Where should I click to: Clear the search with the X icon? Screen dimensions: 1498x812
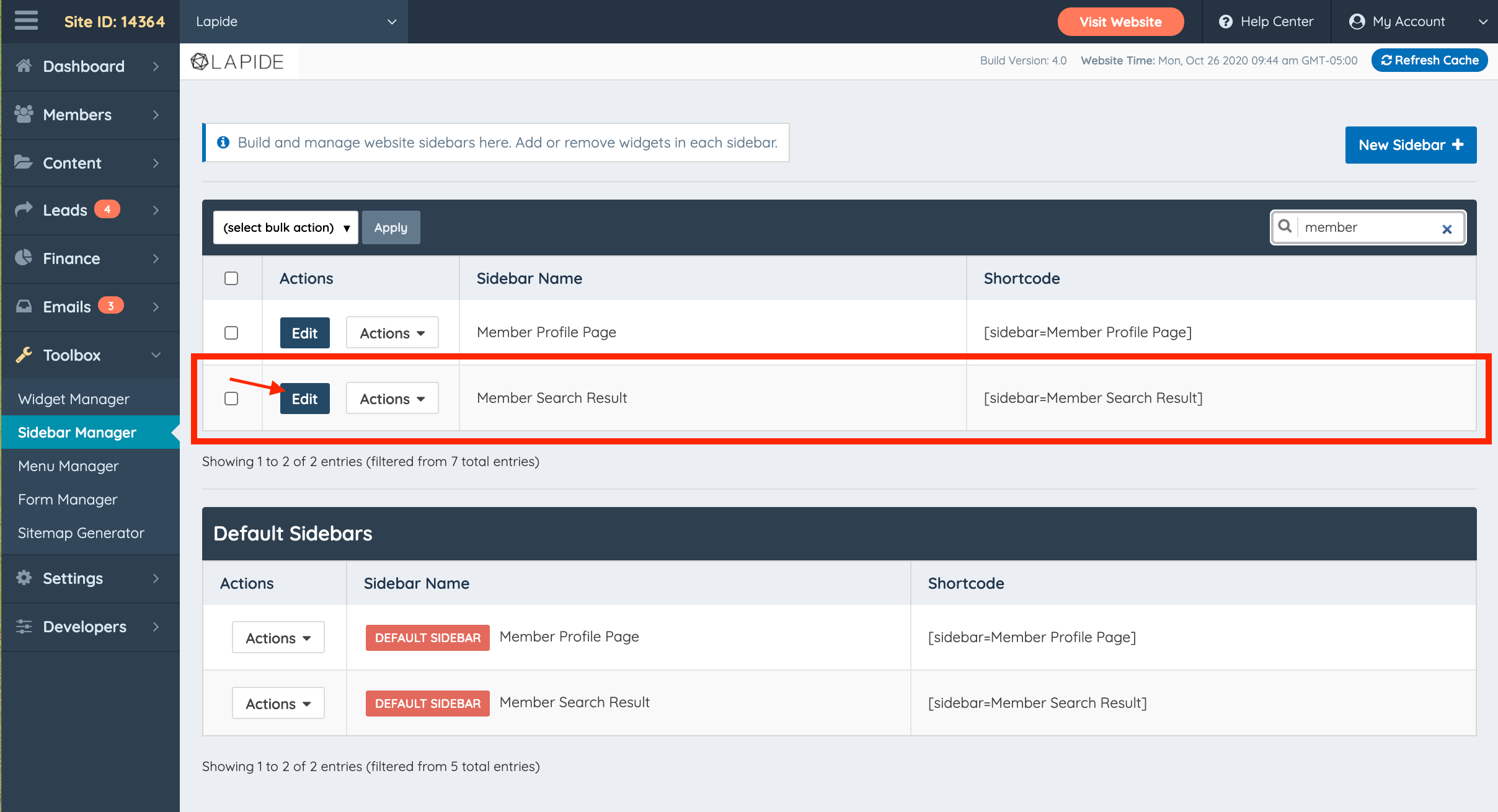[1447, 229]
